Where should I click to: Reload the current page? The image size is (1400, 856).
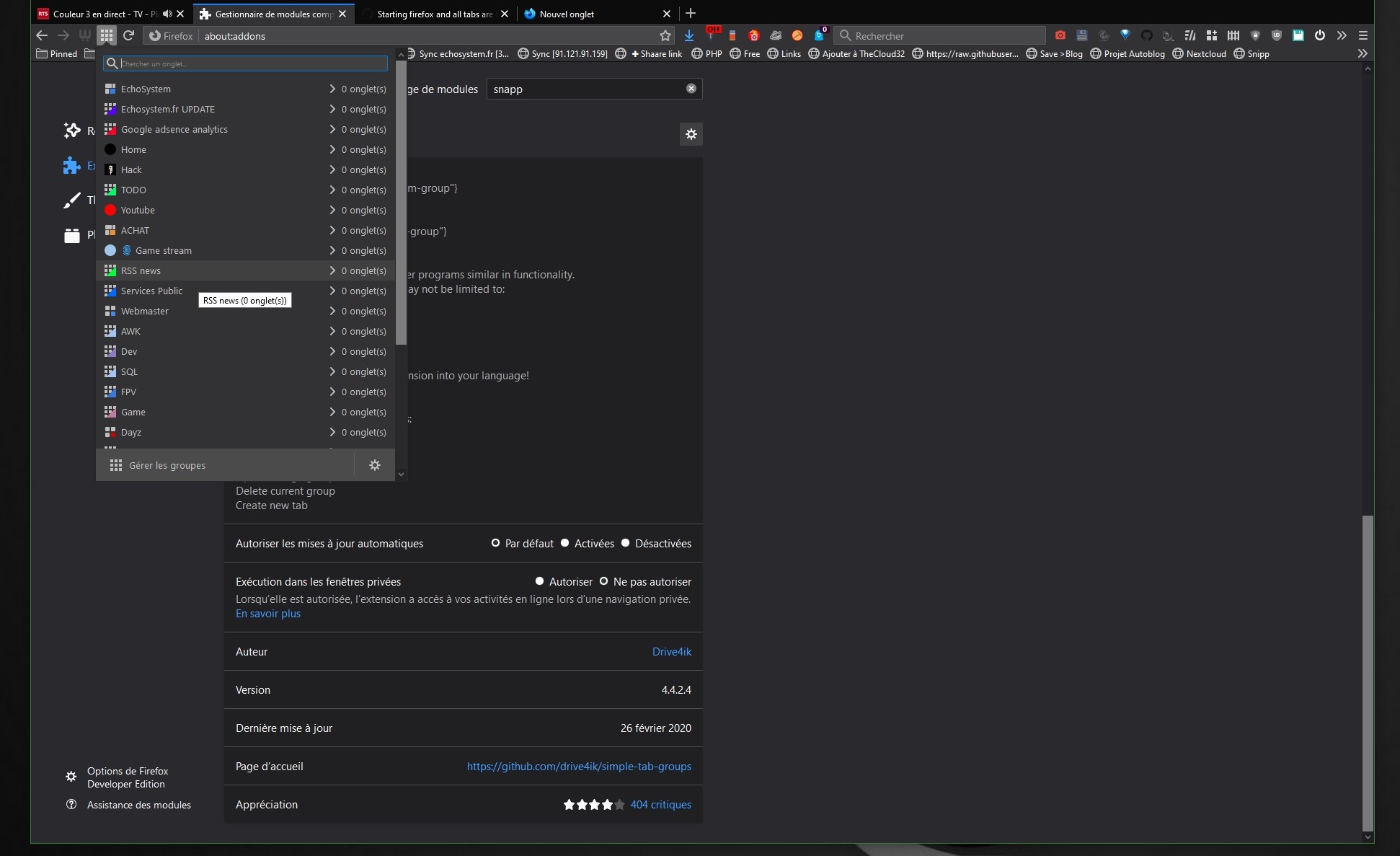pos(129,35)
